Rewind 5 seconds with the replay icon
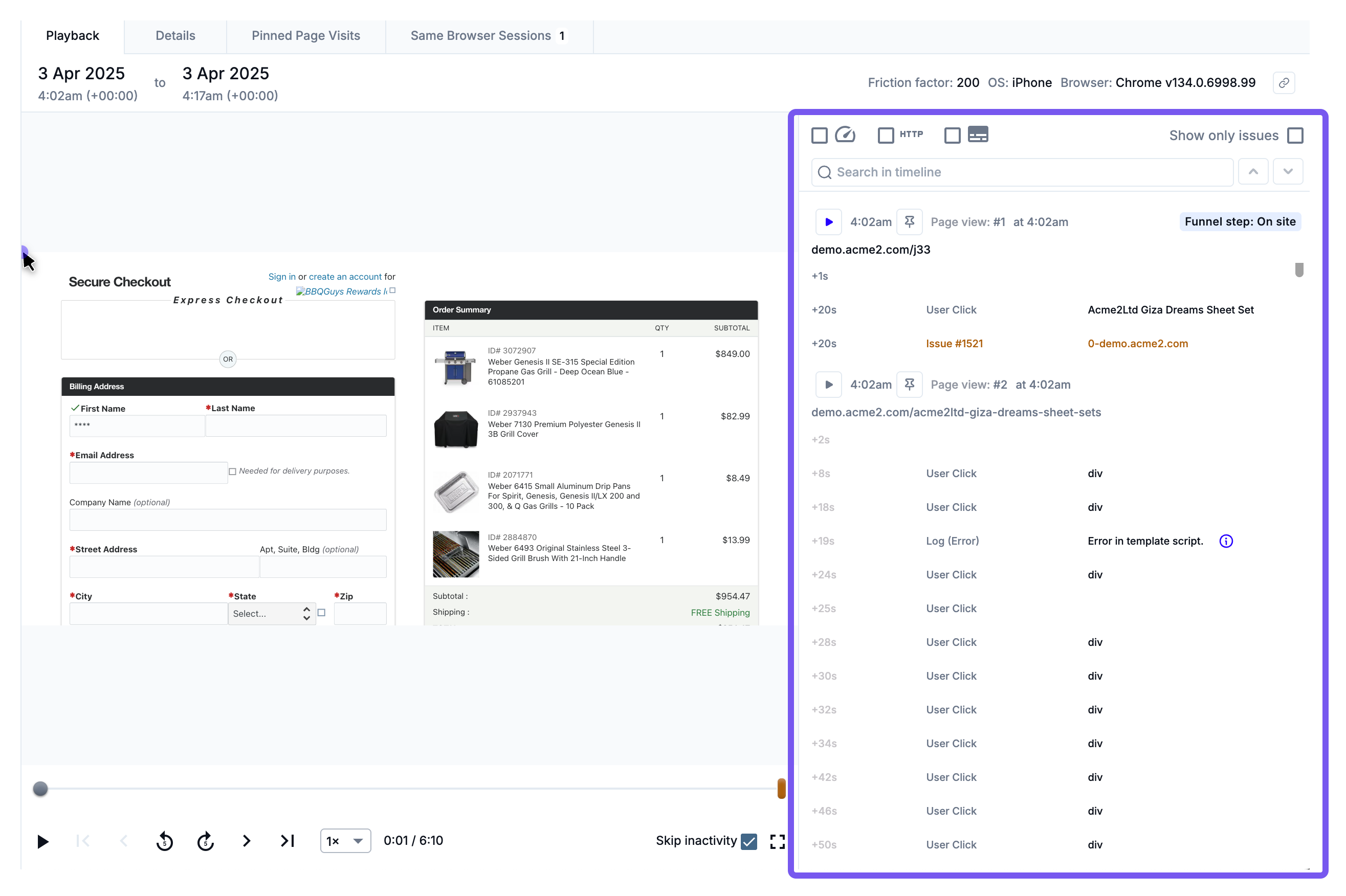 click(x=165, y=841)
